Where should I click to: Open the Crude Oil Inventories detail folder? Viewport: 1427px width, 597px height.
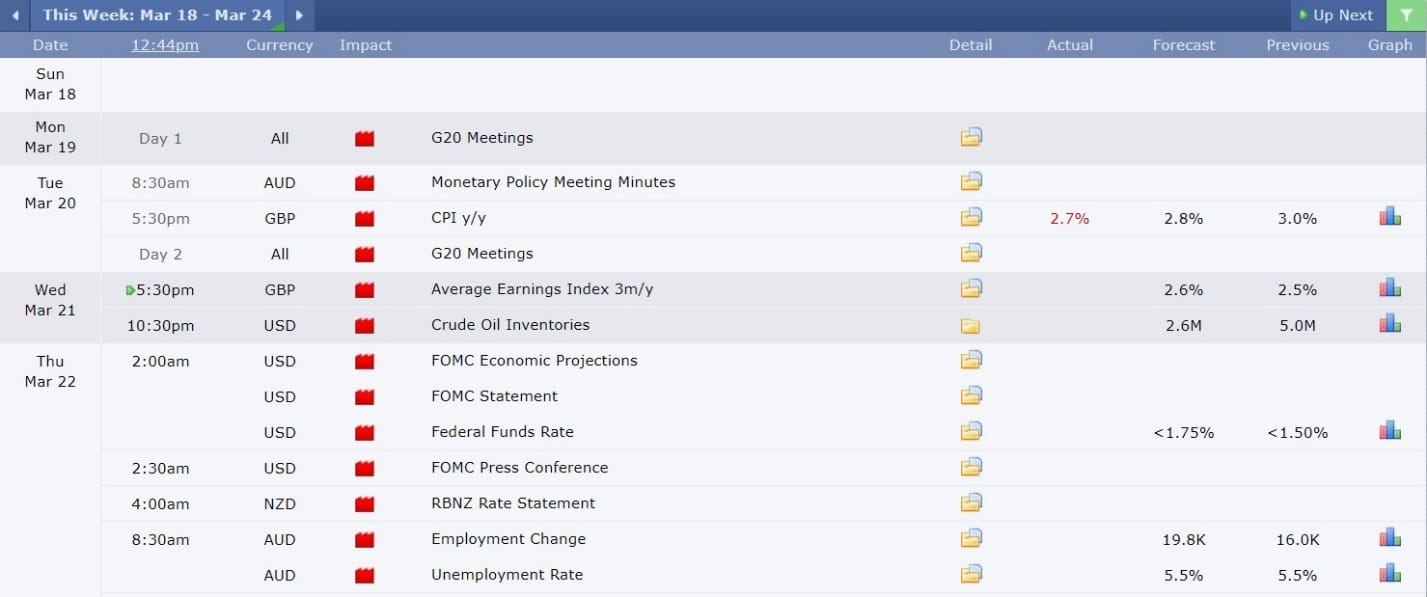click(970, 324)
